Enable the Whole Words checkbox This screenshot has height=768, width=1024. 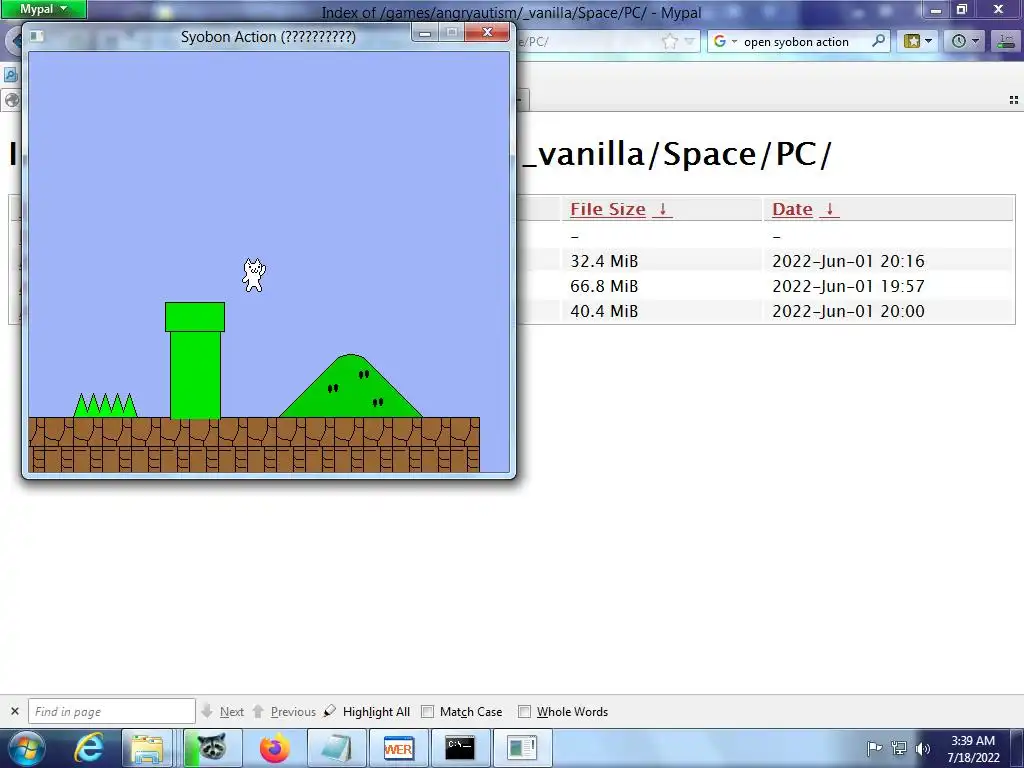coord(524,712)
